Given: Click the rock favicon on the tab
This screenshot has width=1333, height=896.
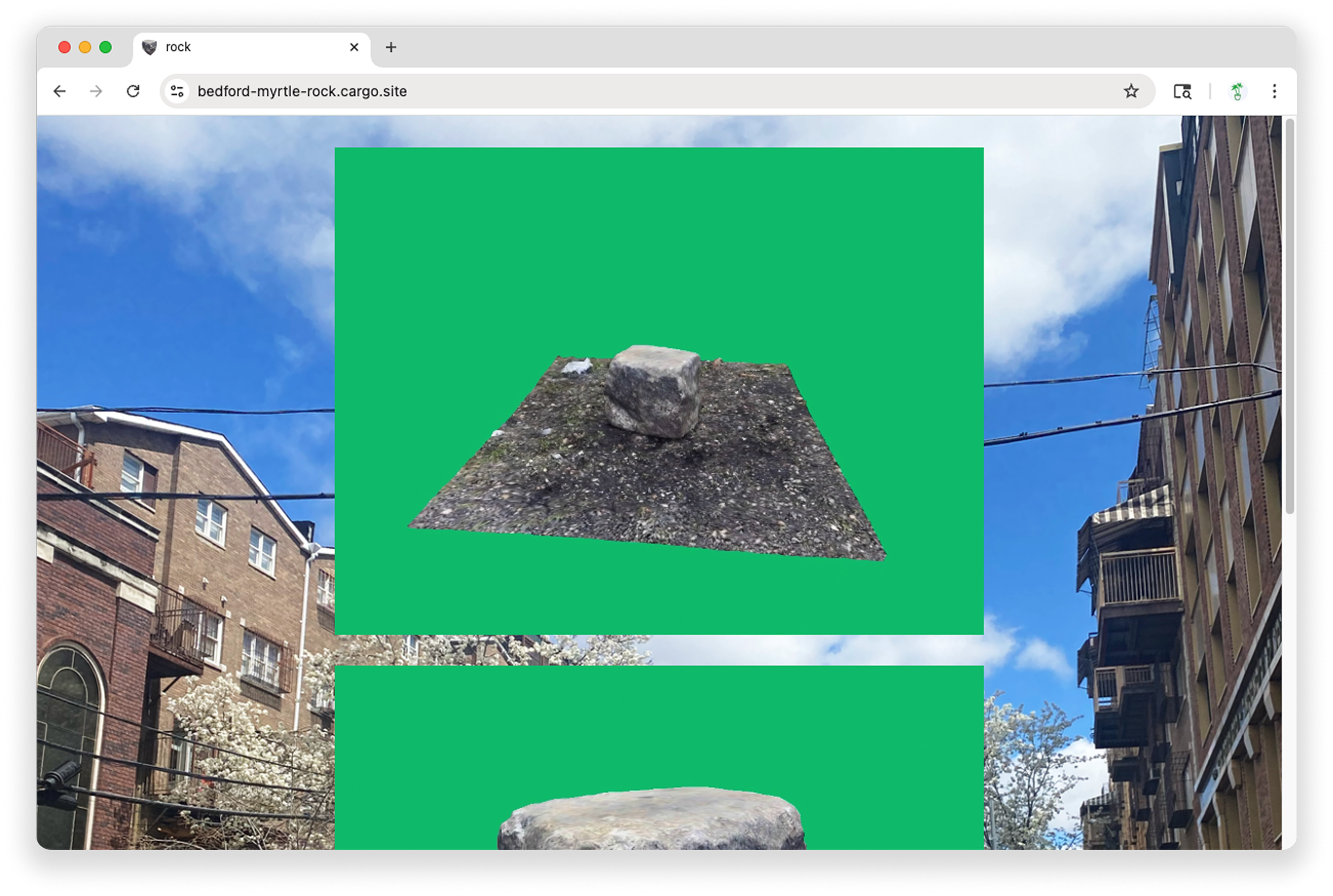Looking at the screenshot, I should pyautogui.click(x=149, y=48).
